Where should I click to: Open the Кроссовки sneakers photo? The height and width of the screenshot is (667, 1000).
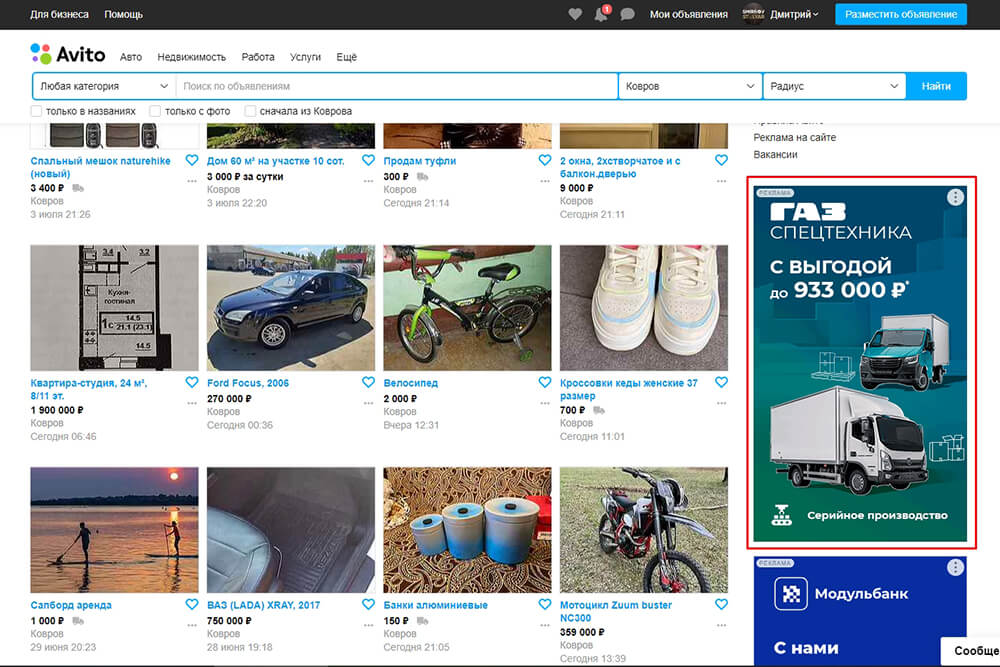643,308
